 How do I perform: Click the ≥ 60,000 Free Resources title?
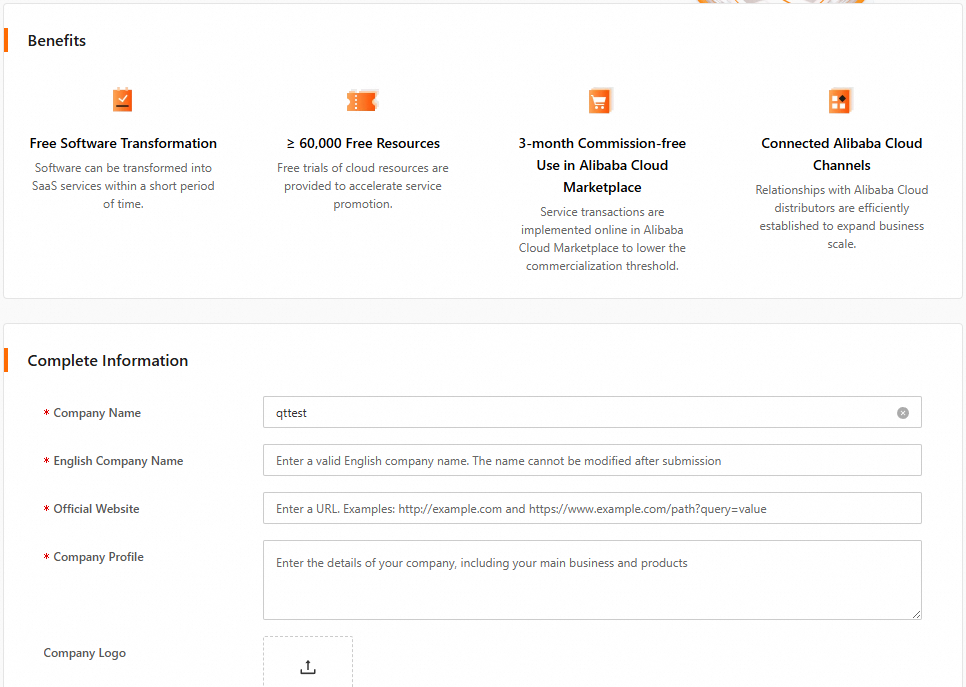363,143
